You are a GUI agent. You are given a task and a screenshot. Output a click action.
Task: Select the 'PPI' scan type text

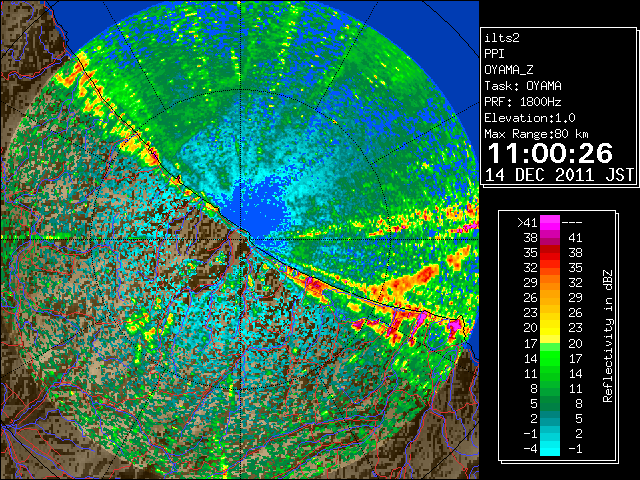coord(494,54)
